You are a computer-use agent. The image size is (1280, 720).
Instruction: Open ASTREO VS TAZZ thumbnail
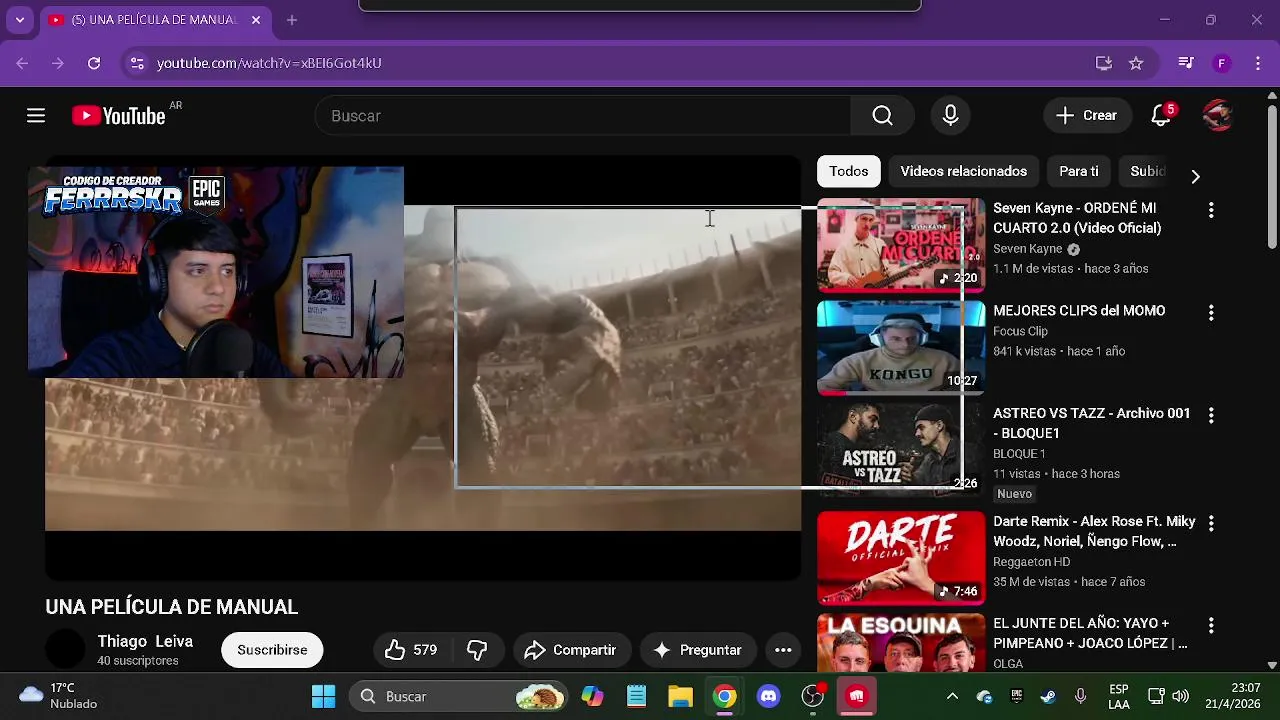click(901, 450)
